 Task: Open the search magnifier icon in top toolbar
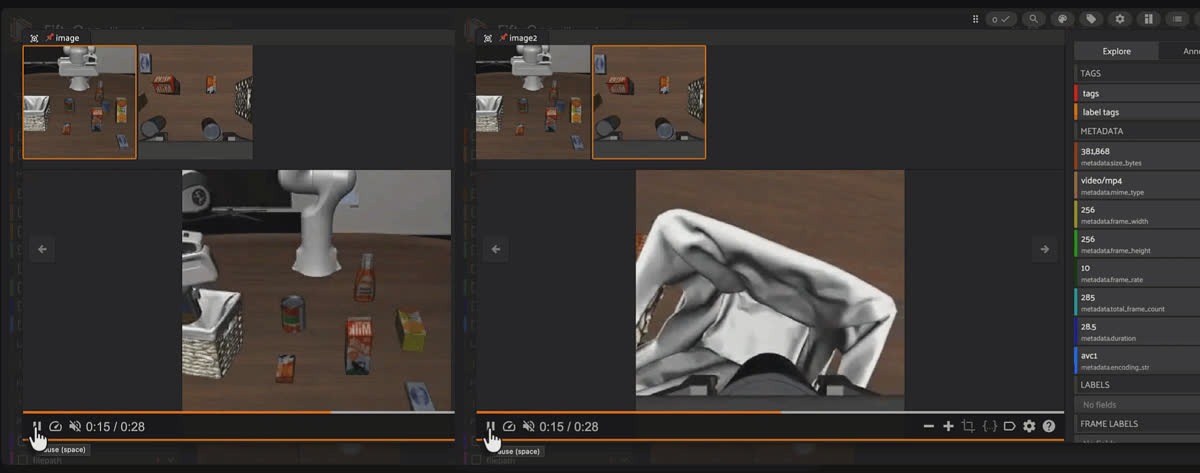1034,19
